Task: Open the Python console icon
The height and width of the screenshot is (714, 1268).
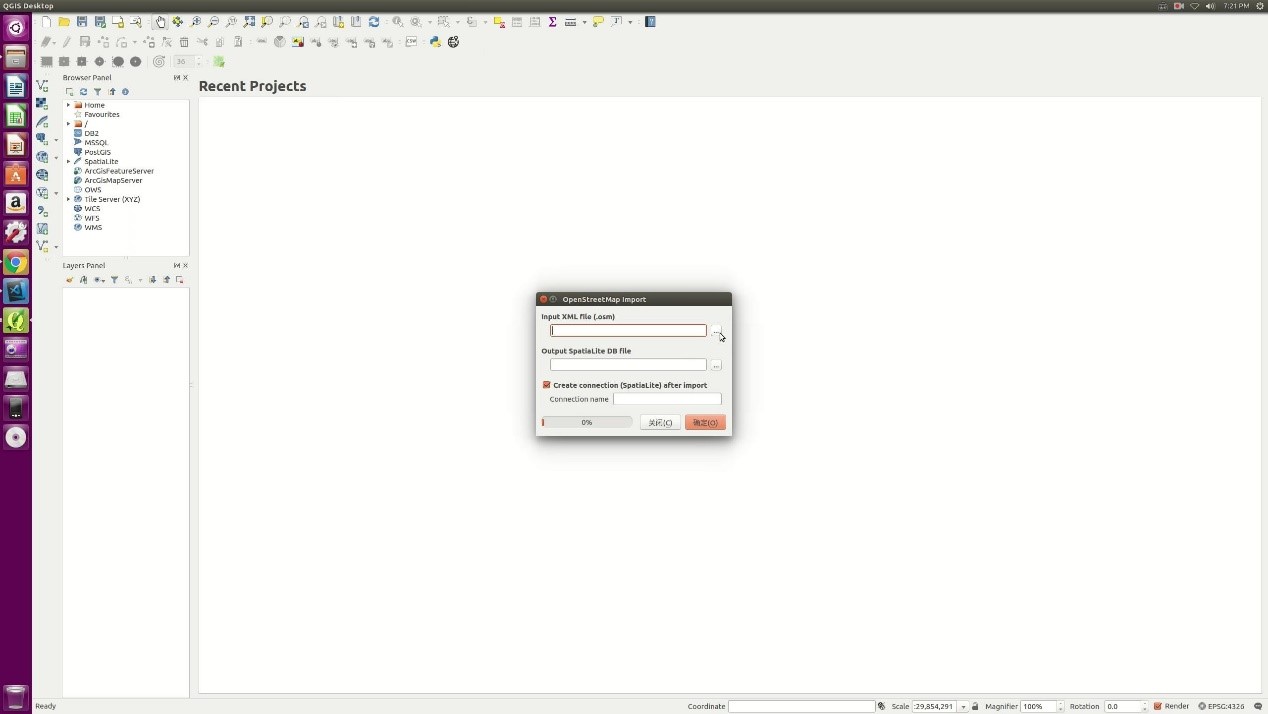Action: pos(435,42)
